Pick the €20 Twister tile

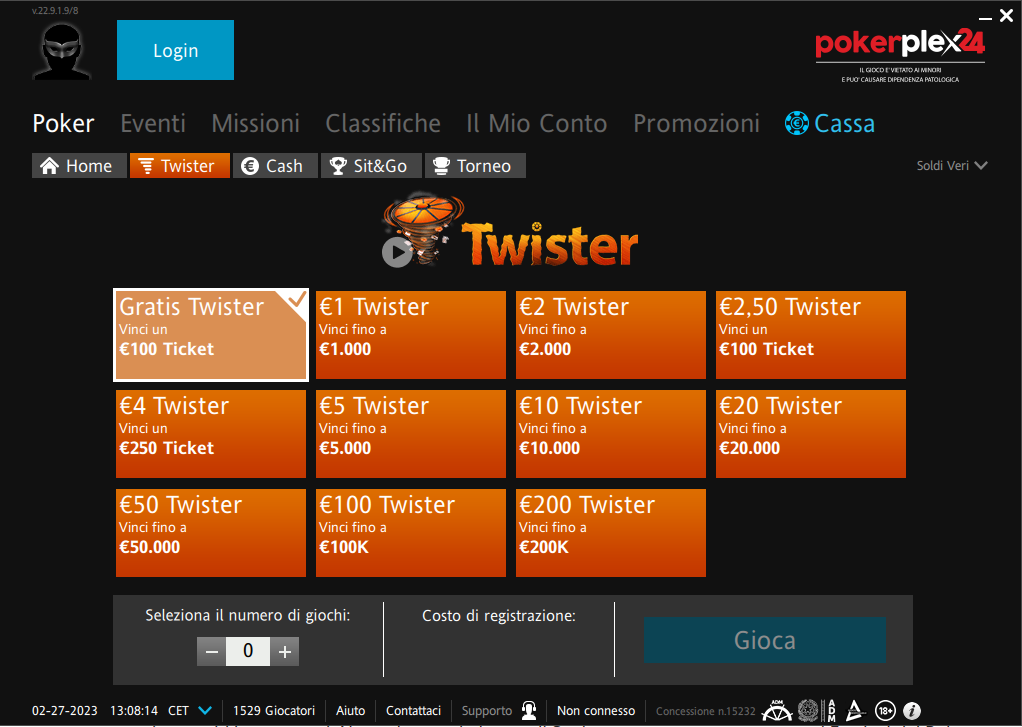[811, 434]
